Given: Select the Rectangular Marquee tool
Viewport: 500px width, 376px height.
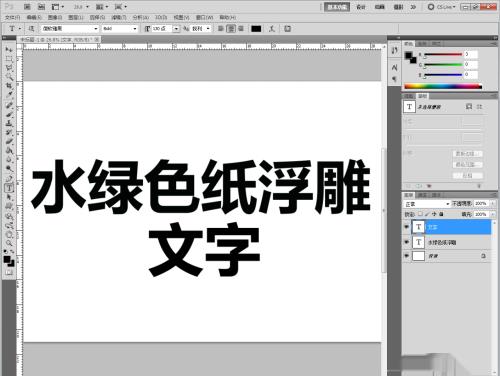Looking at the screenshot, I should click(9, 59).
